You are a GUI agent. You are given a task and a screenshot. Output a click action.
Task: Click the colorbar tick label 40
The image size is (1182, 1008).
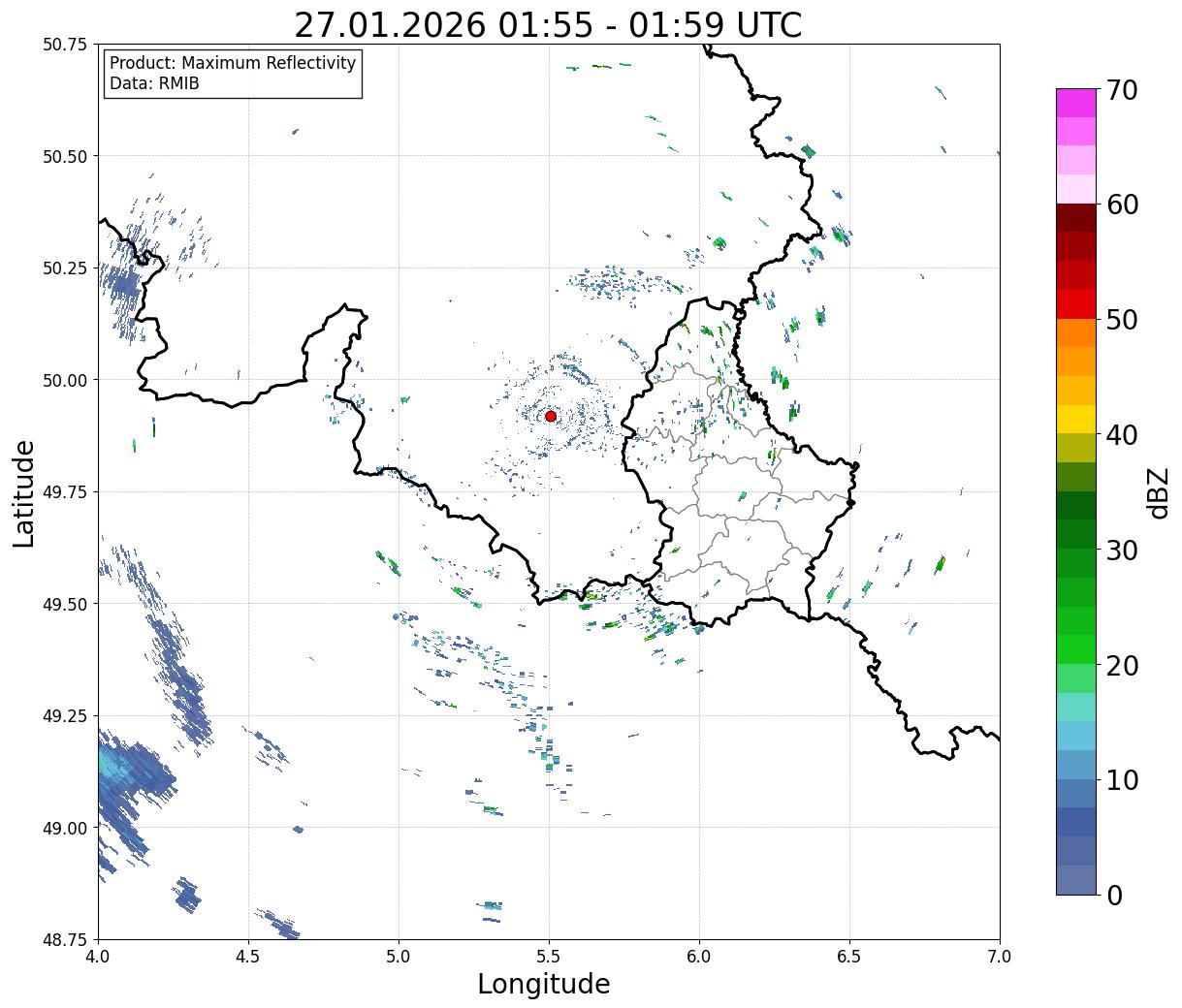(x=1121, y=434)
